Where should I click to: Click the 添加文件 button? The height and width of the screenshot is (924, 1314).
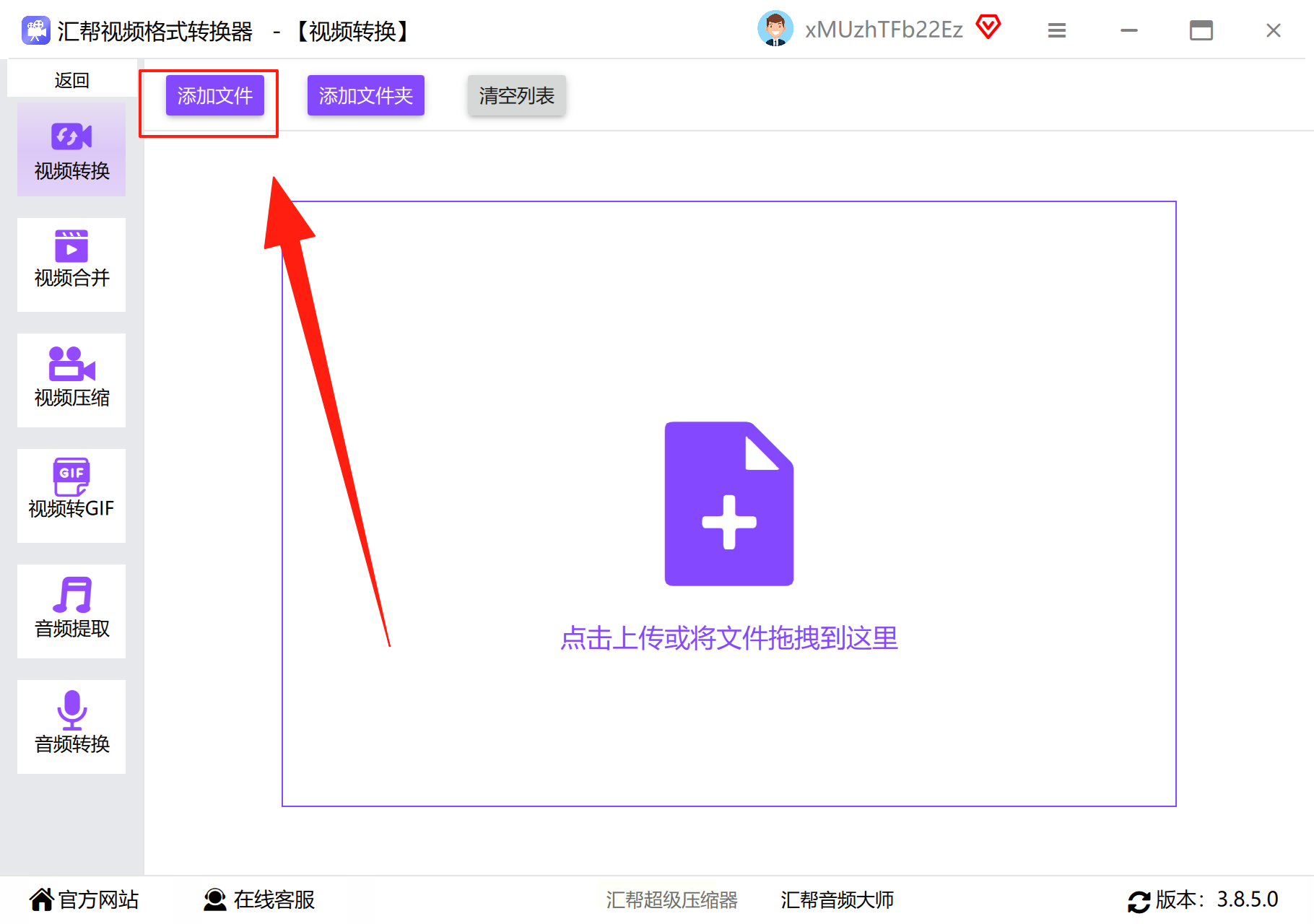pyautogui.click(x=215, y=95)
